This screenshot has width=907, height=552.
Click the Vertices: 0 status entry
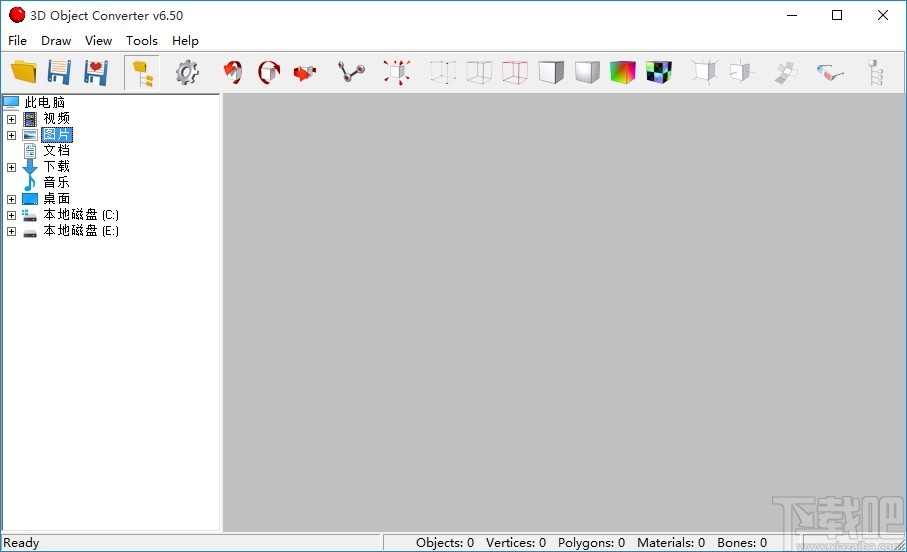[516, 543]
